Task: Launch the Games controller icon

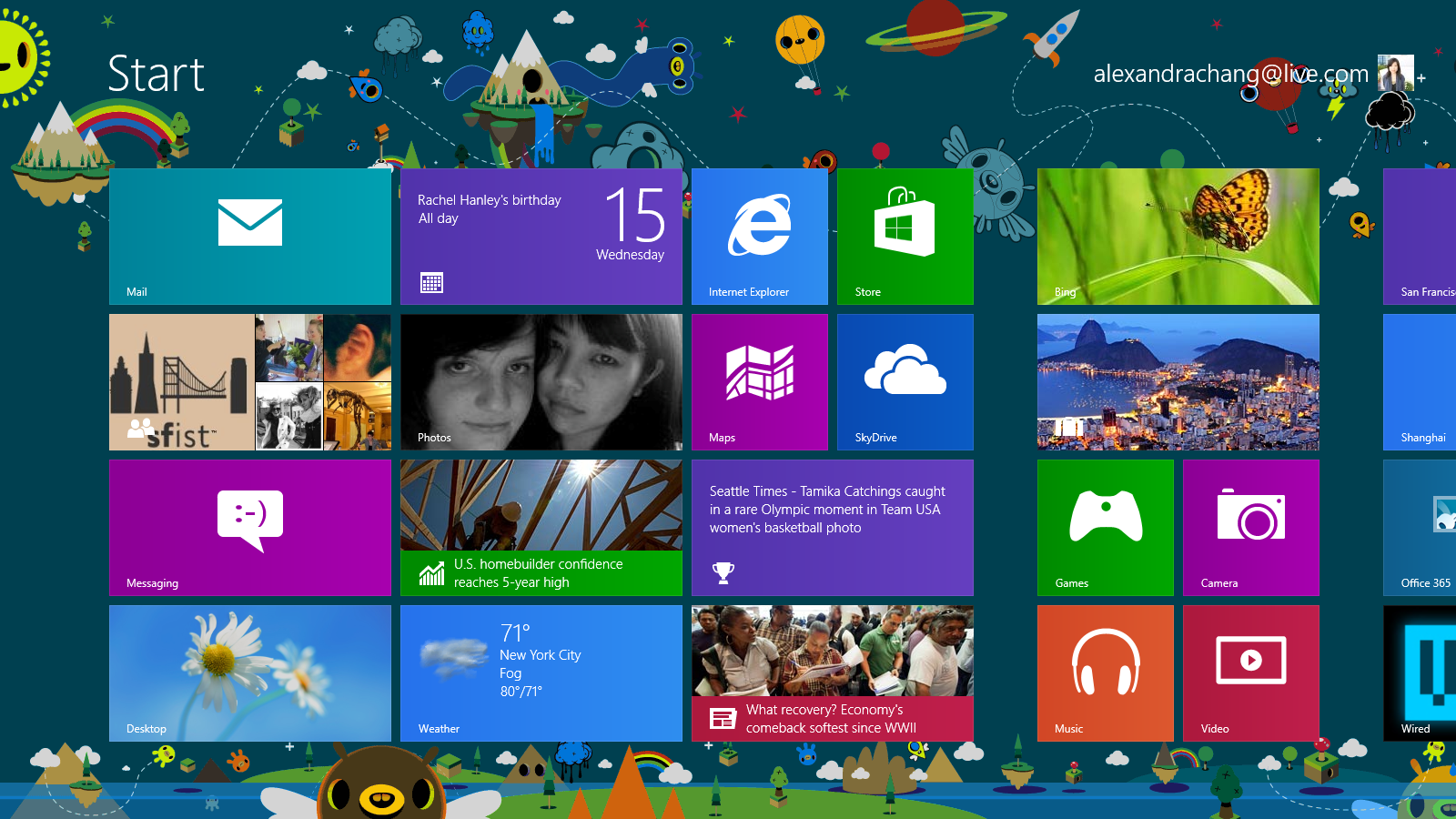Action: pos(1106,516)
